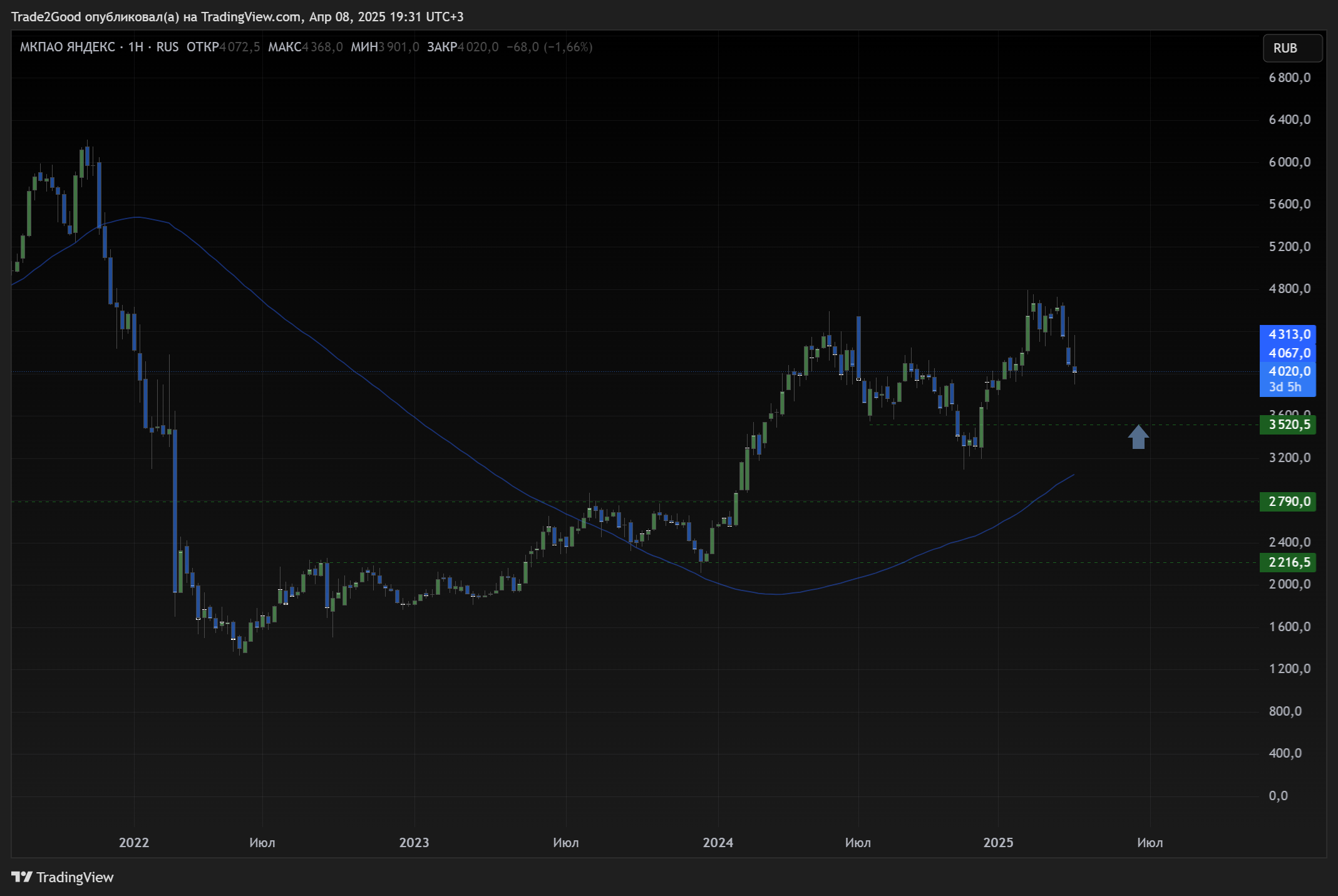Click the 6000,0 price axis label

pos(1289,162)
